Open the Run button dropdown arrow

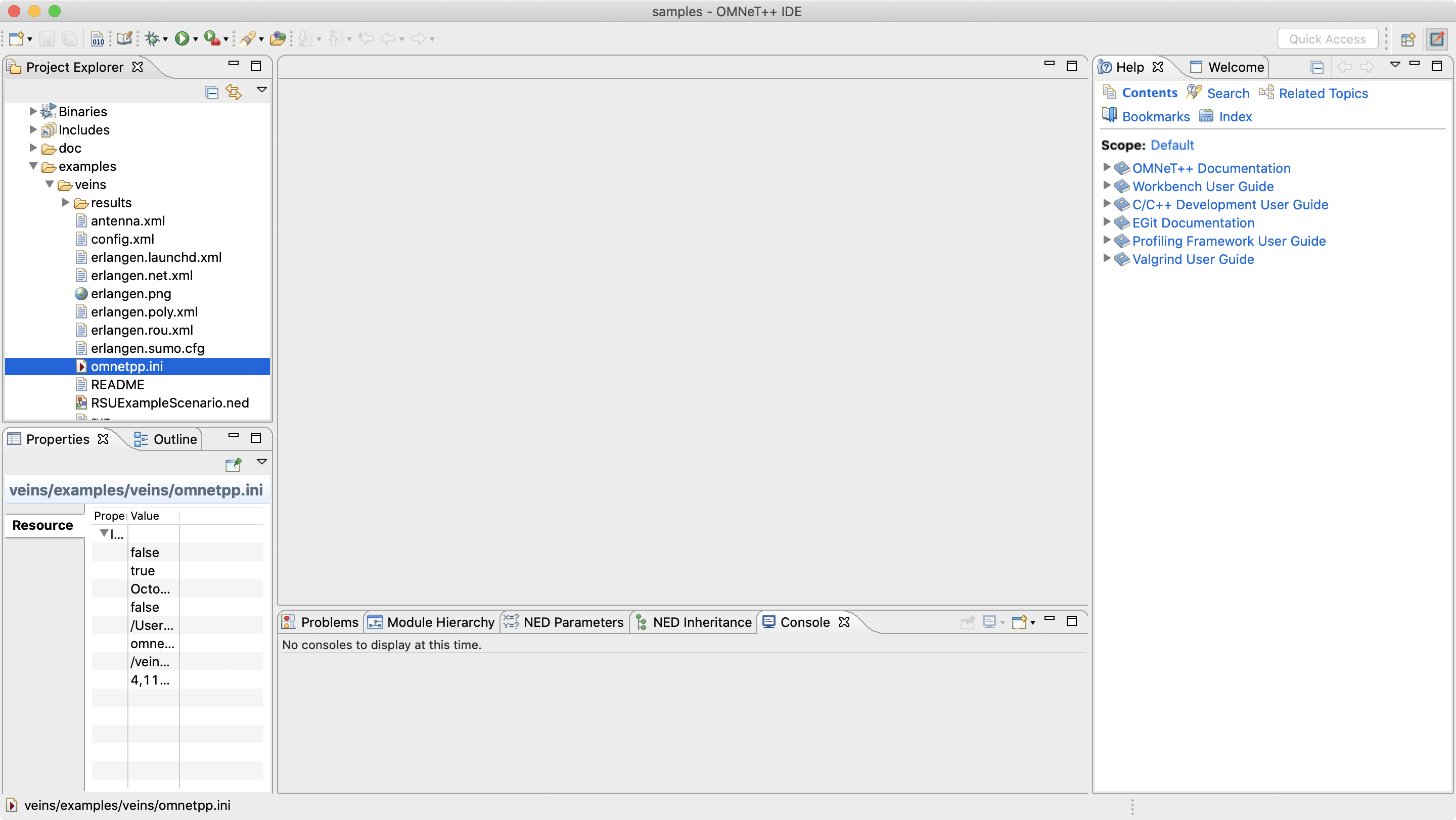(x=196, y=39)
